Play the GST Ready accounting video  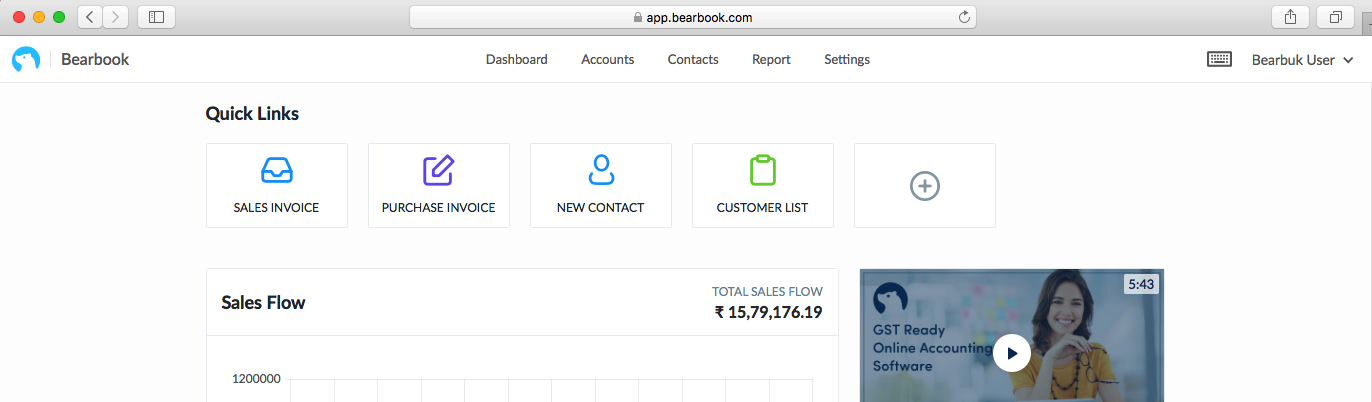1012,353
